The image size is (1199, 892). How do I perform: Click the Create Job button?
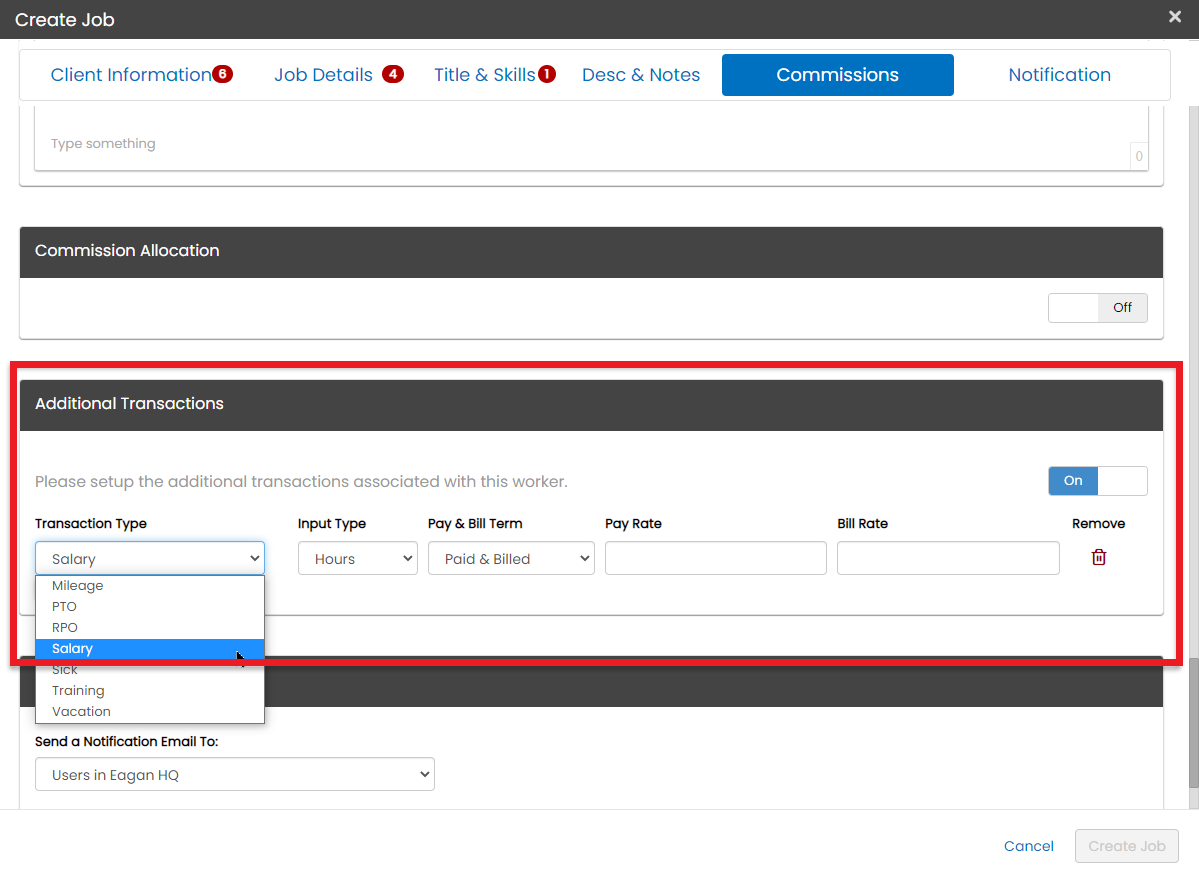(x=1126, y=846)
